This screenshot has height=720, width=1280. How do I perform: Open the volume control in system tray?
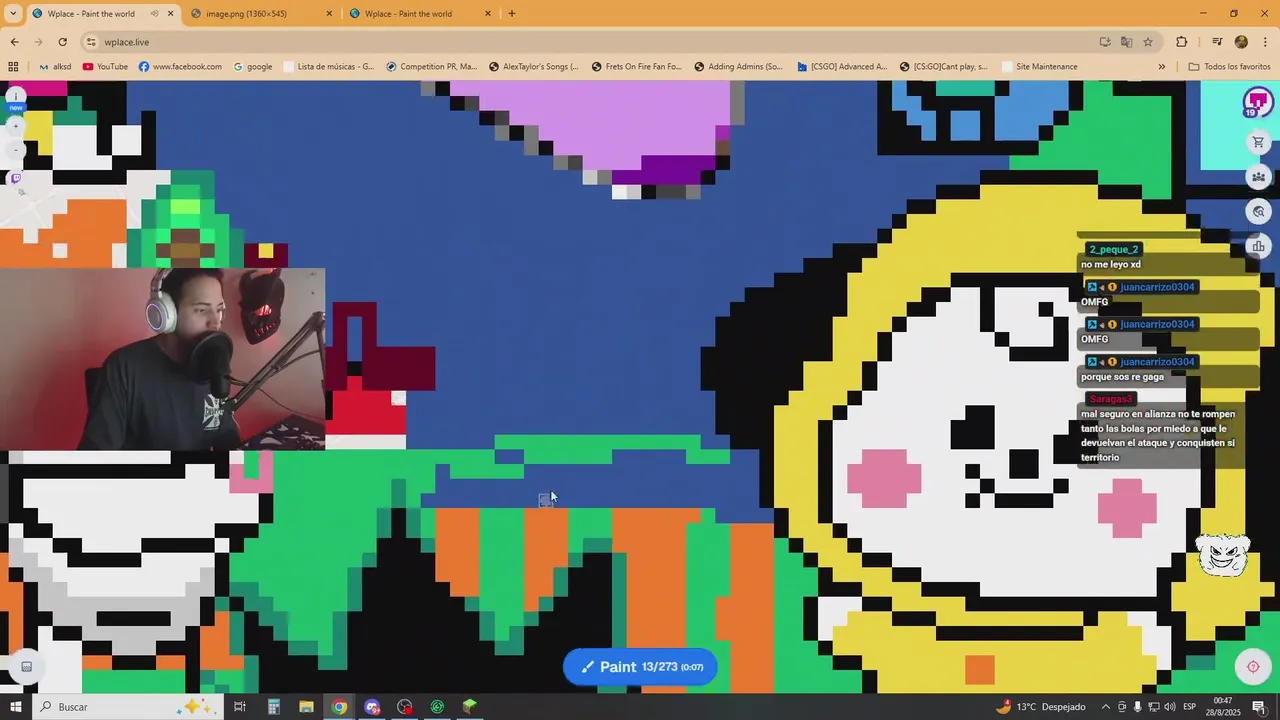(x=1169, y=707)
